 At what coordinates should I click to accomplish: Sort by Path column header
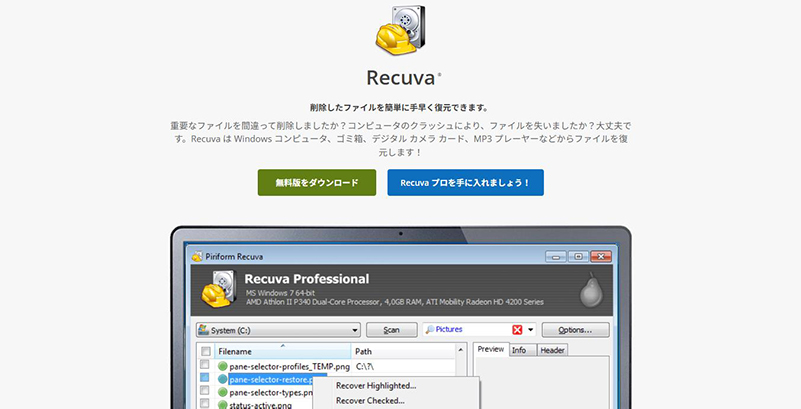coord(403,351)
